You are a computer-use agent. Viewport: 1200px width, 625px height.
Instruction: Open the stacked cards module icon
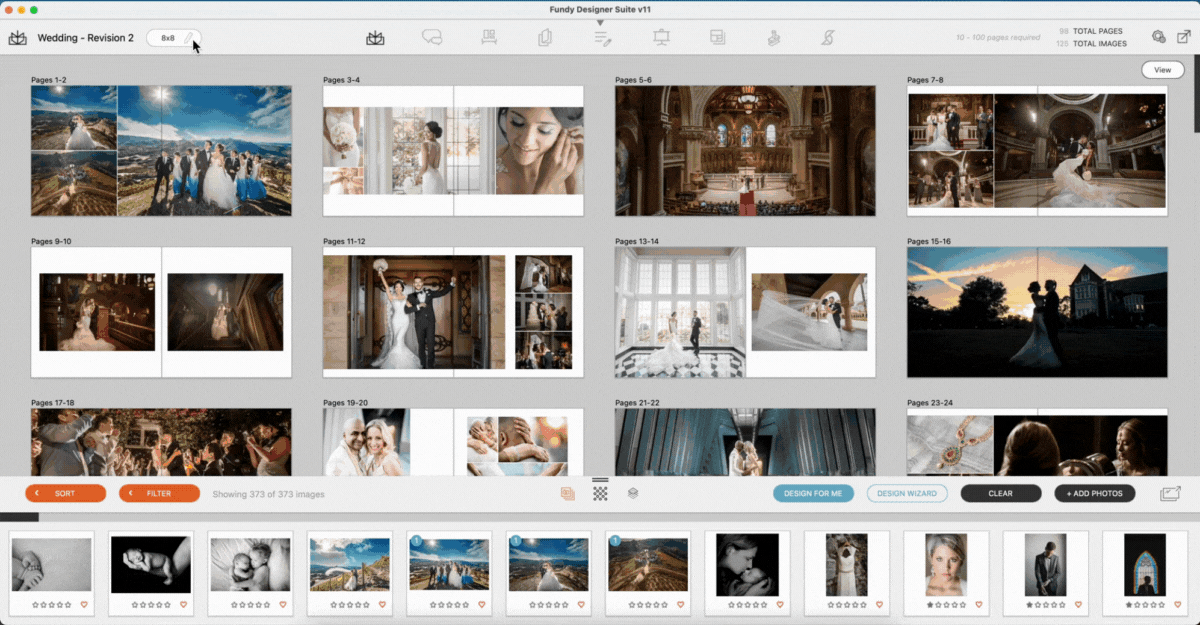545,38
